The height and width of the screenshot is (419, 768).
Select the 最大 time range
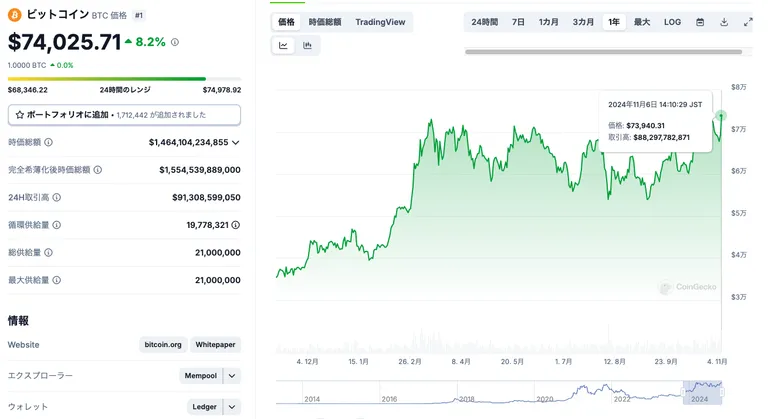pos(642,22)
